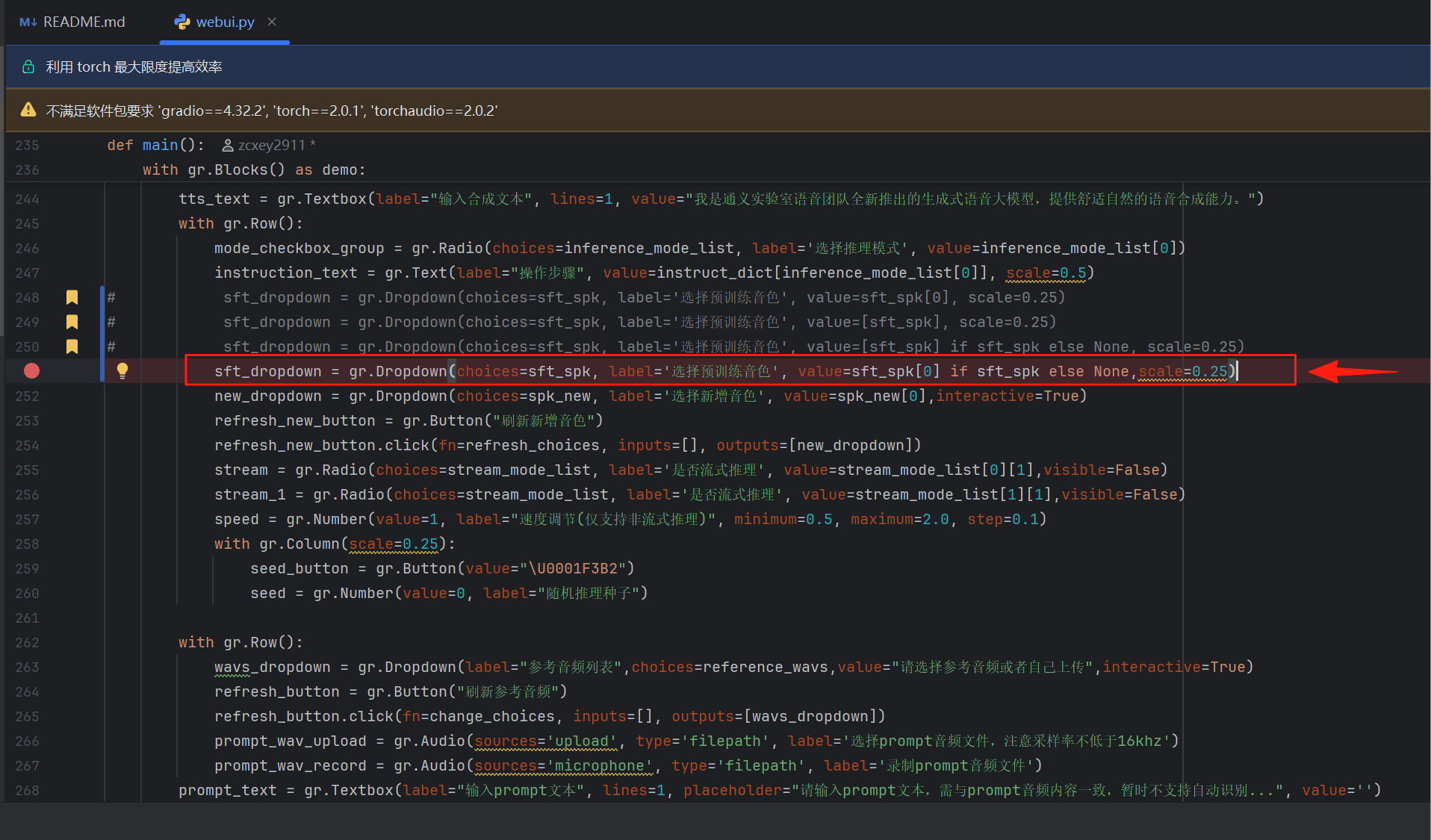Close the webui.py tab

point(271,22)
